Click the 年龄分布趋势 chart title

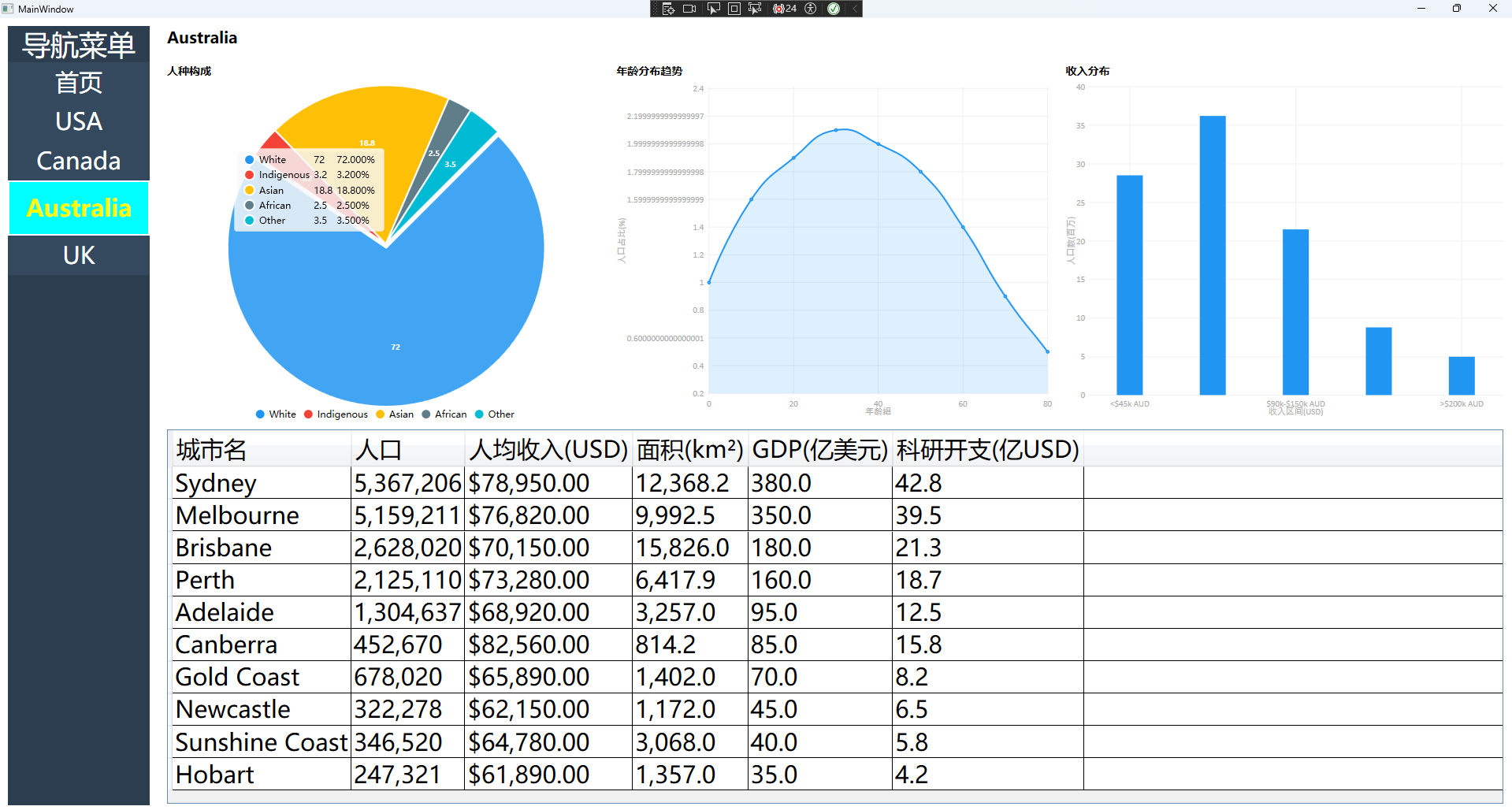click(x=649, y=71)
